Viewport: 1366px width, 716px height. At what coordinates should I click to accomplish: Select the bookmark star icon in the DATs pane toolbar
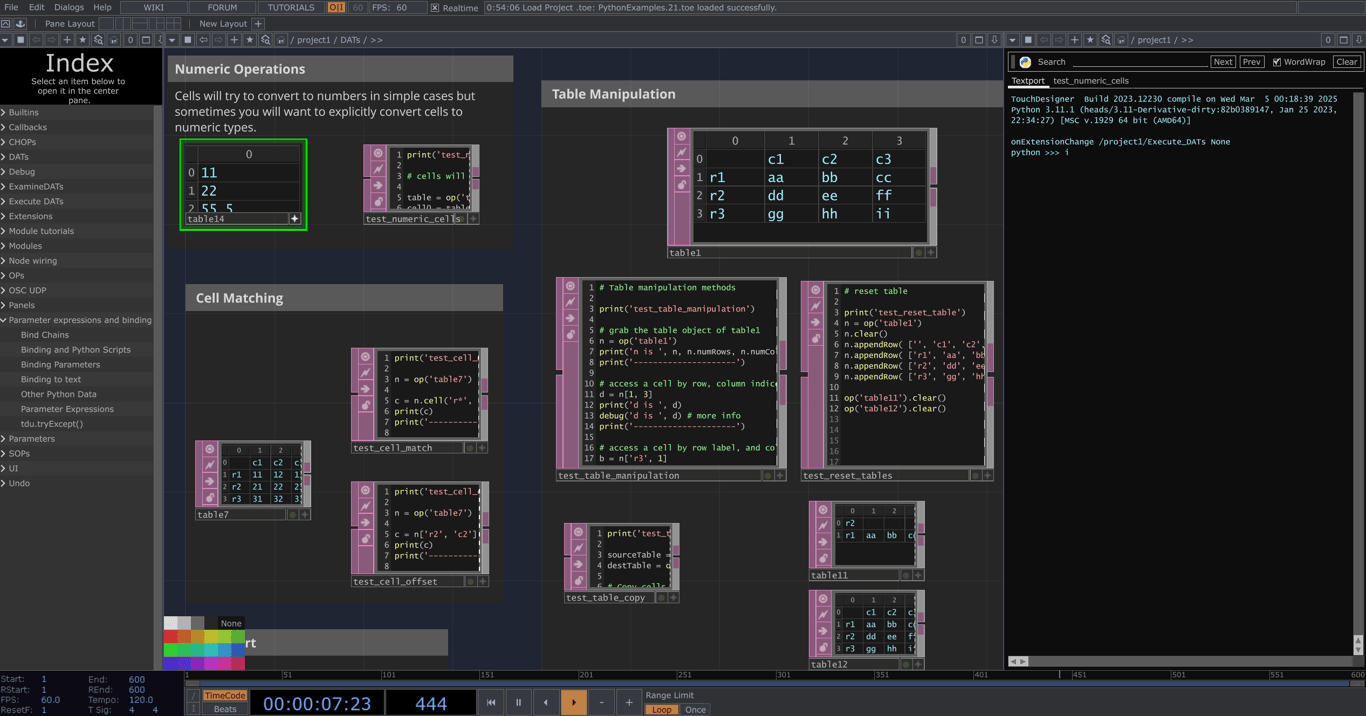pyautogui.click(x=249, y=40)
